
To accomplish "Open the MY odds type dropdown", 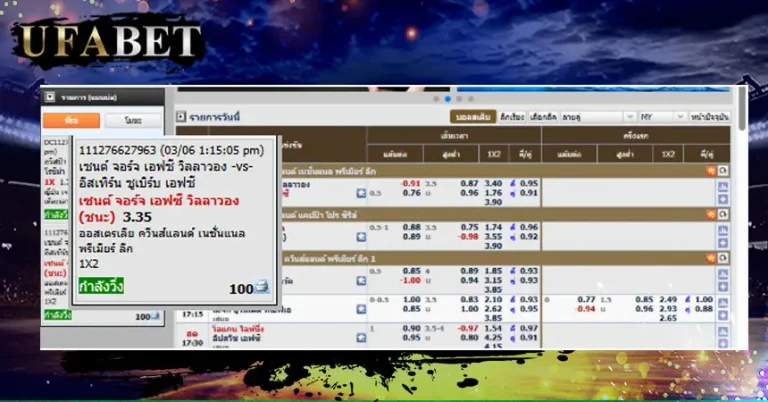I will pyautogui.click(x=662, y=117).
